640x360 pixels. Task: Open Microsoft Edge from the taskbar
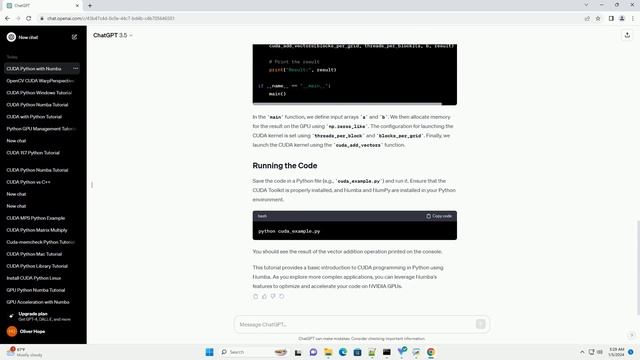[342, 352]
